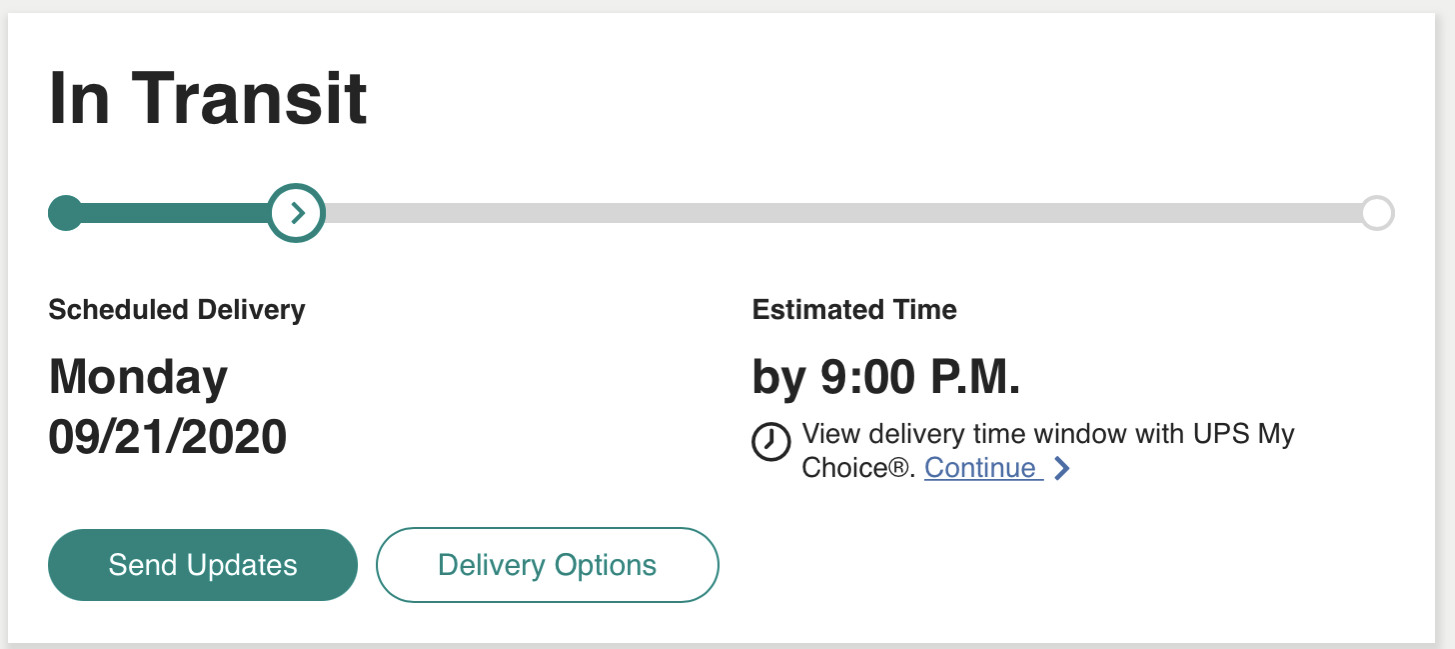Click the filled start dot of progress bar
Screen dimensions: 1455x649
pos(66,213)
